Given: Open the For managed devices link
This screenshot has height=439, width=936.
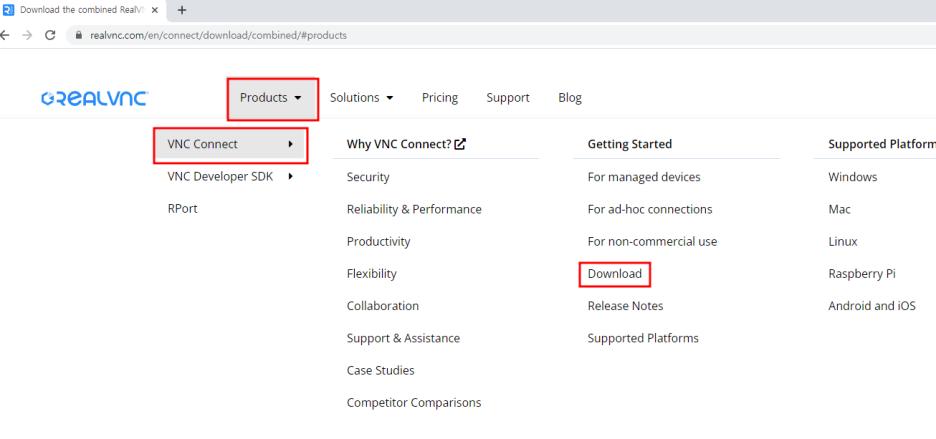Looking at the screenshot, I should pos(644,177).
